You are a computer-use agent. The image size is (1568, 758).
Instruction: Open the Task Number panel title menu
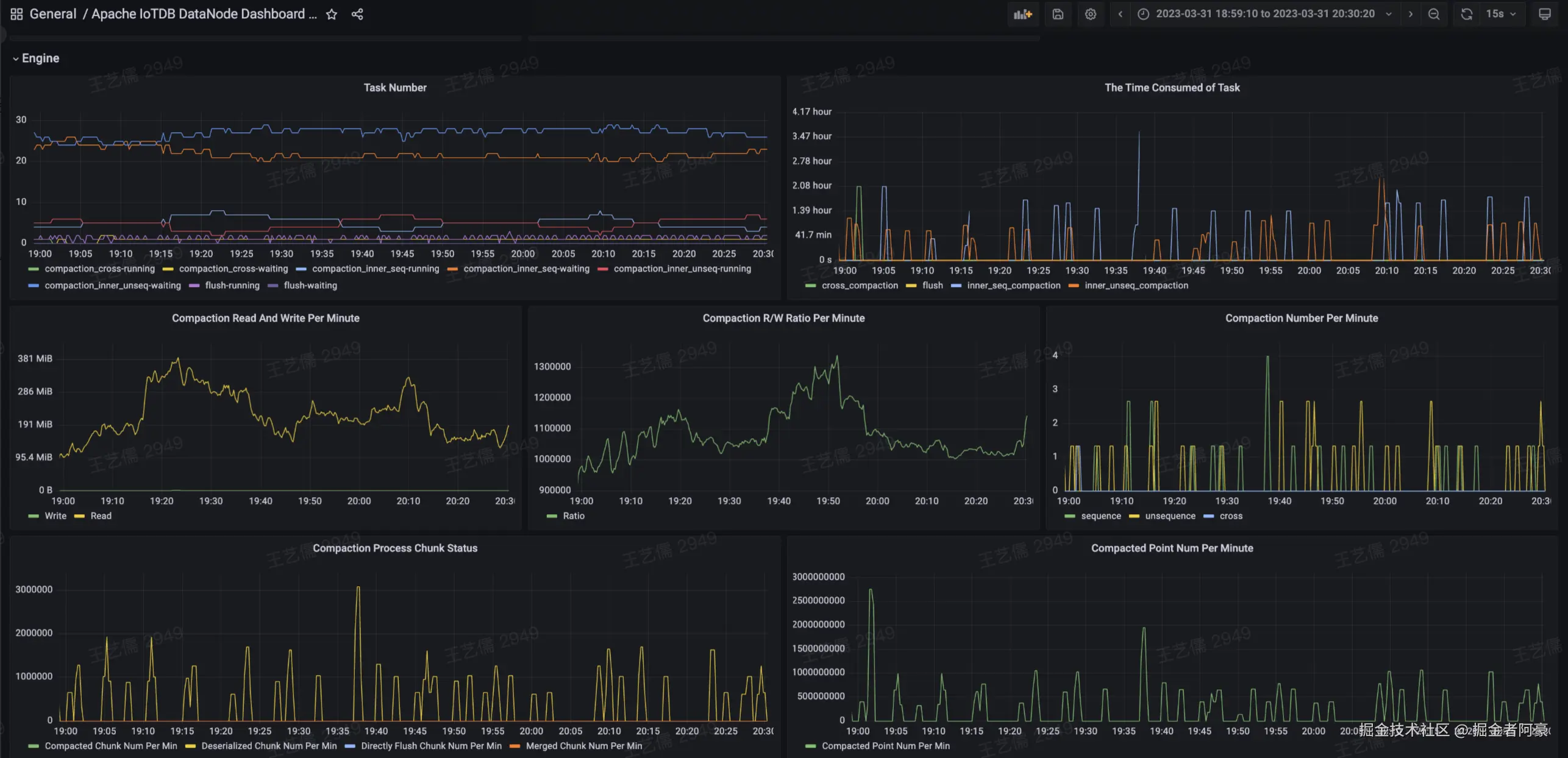coord(395,88)
